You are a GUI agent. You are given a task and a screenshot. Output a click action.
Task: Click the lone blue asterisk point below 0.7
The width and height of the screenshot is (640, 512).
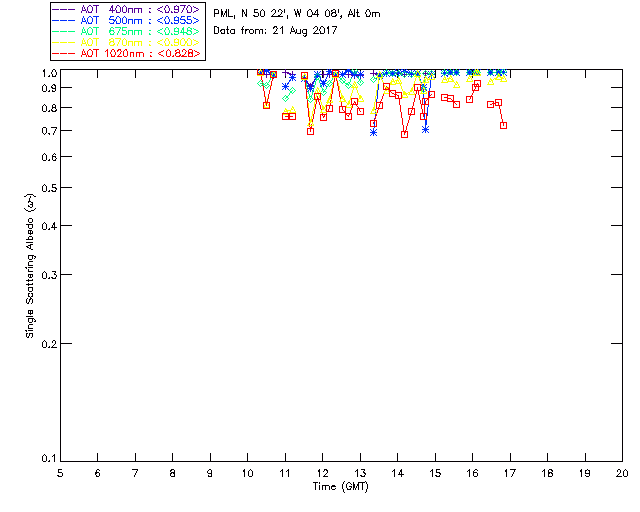click(373, 133)
